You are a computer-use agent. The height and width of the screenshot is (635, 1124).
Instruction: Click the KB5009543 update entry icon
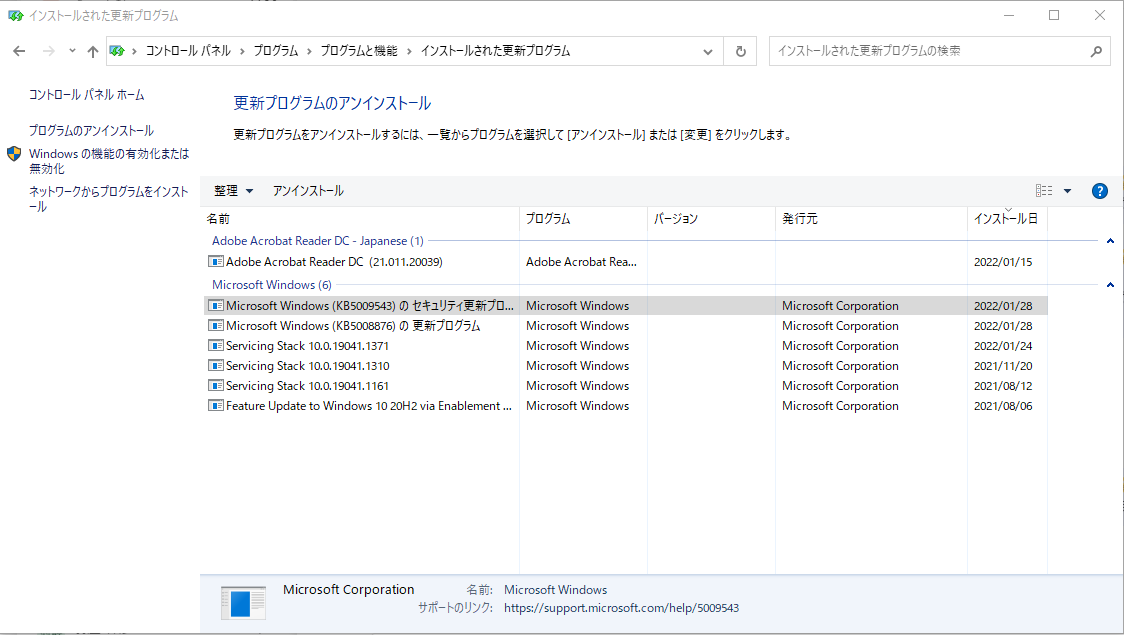[216, 305]
